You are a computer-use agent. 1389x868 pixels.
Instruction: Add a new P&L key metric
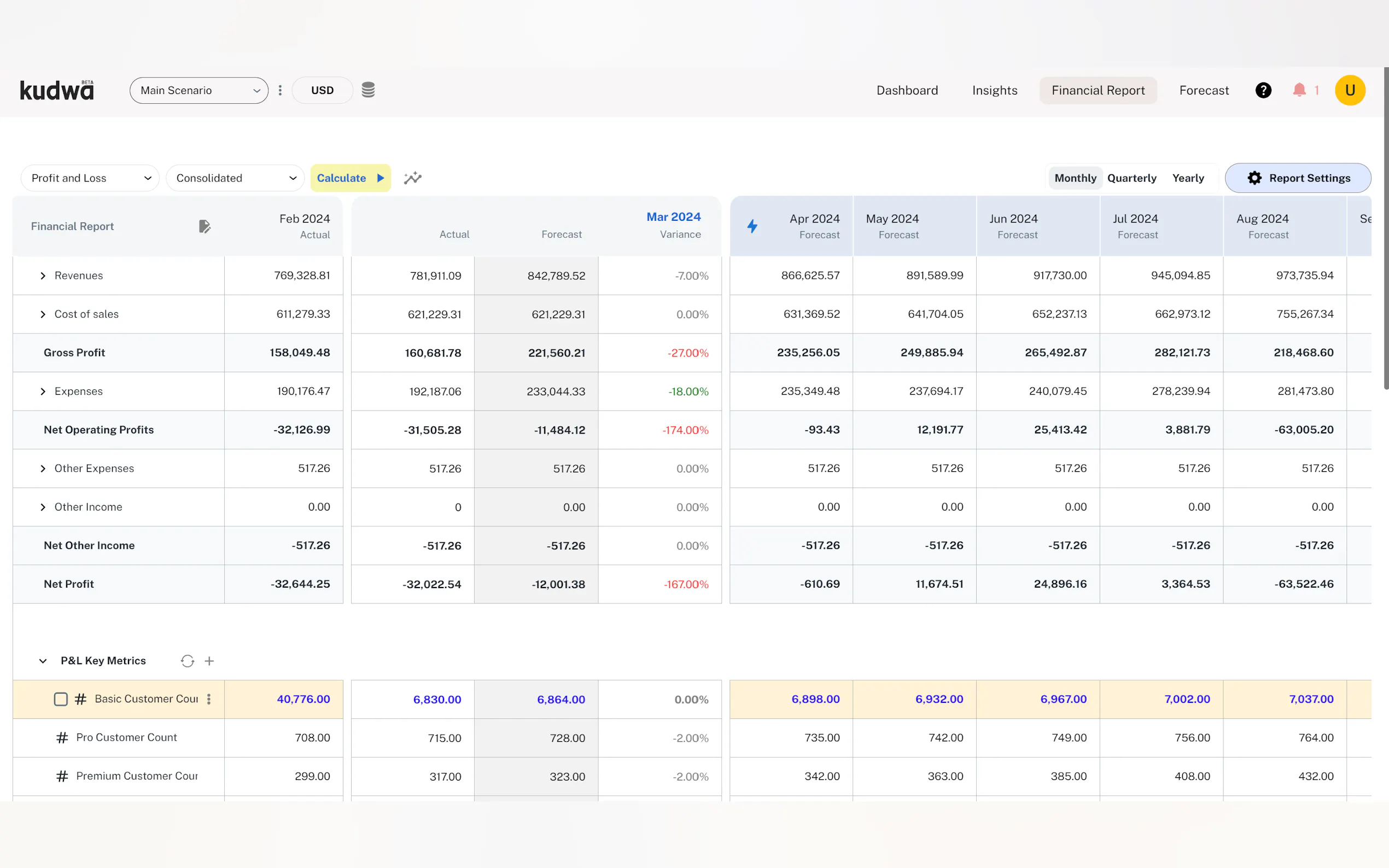coord(209,661)
